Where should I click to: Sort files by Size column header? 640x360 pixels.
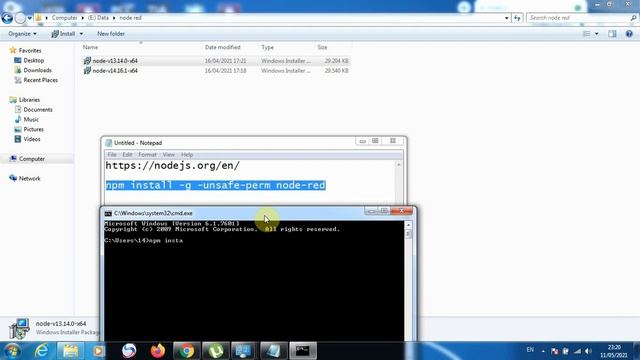[x=322, y=47]
